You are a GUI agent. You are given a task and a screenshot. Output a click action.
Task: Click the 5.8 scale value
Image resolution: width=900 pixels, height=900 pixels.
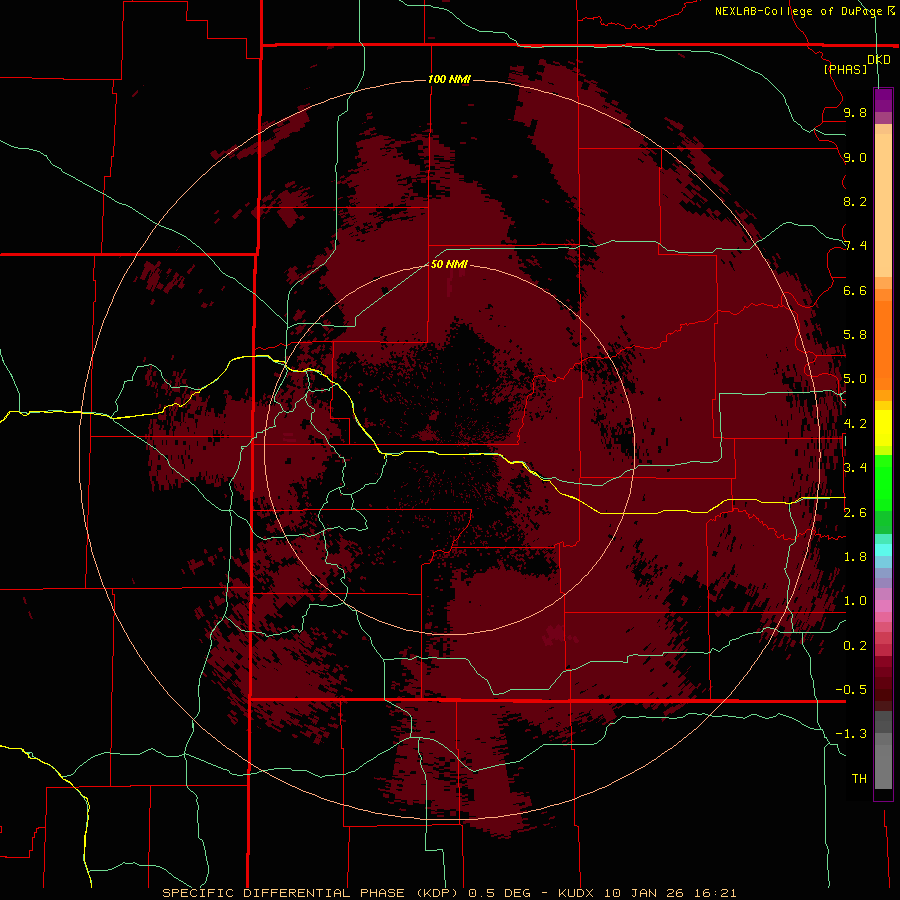tap(855, 335)
